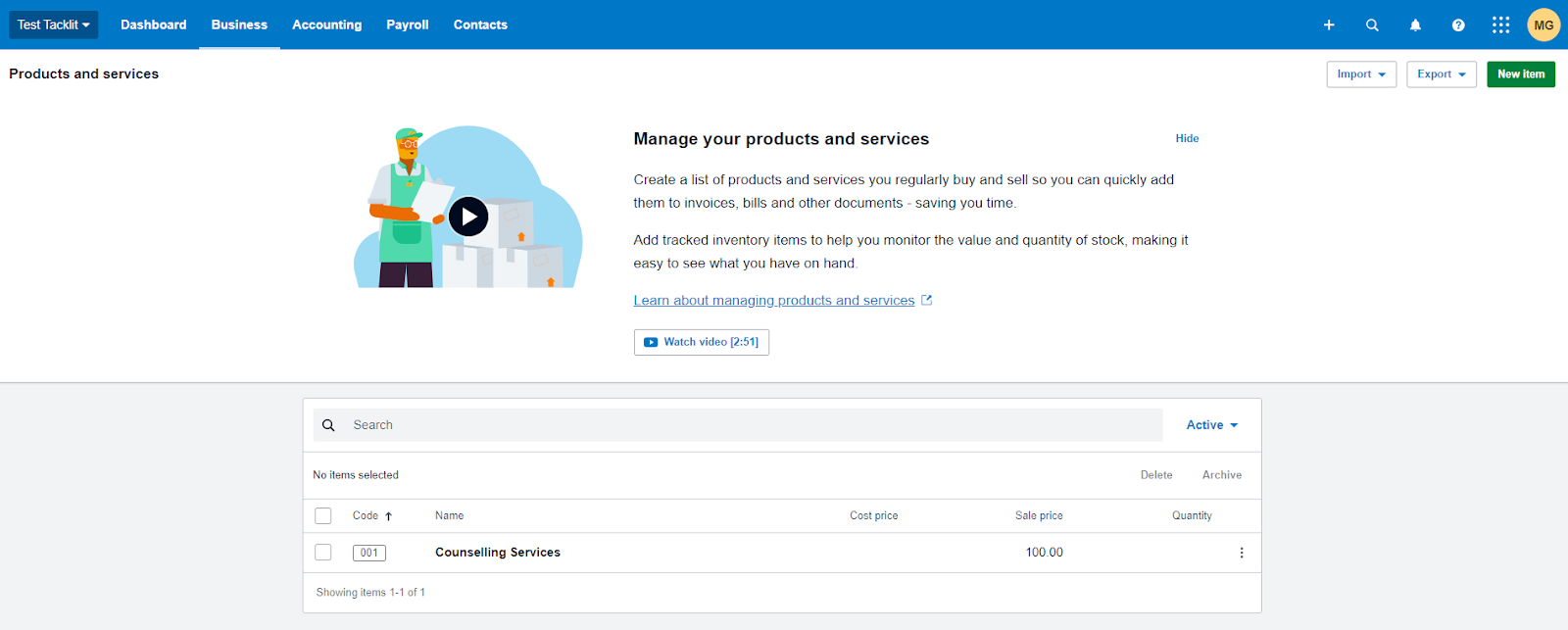Open the Business menu

[x=239, y=24]
